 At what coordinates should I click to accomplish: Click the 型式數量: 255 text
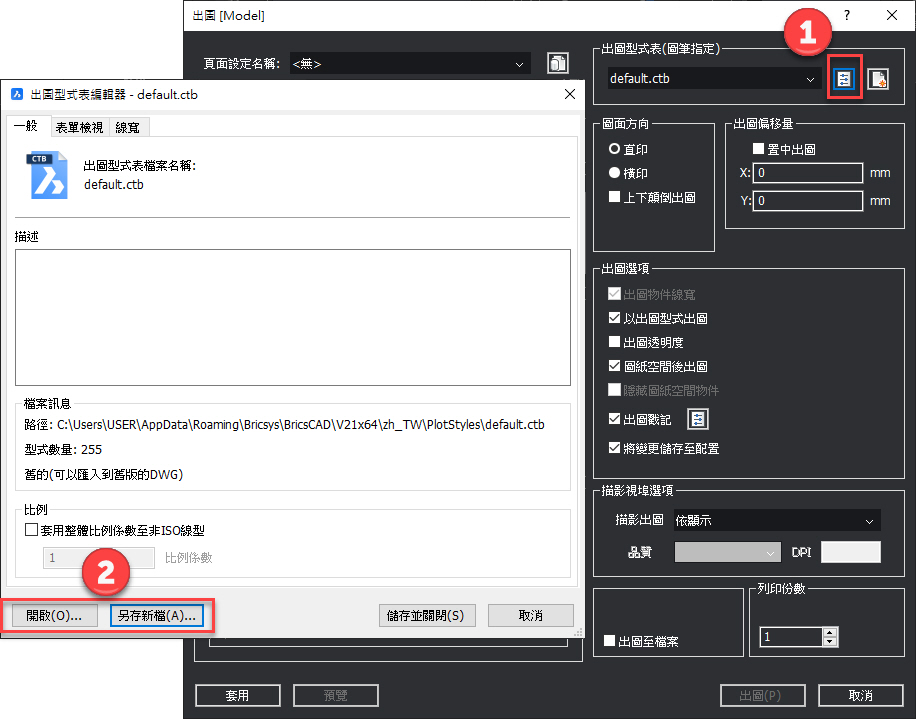point(63,450)
